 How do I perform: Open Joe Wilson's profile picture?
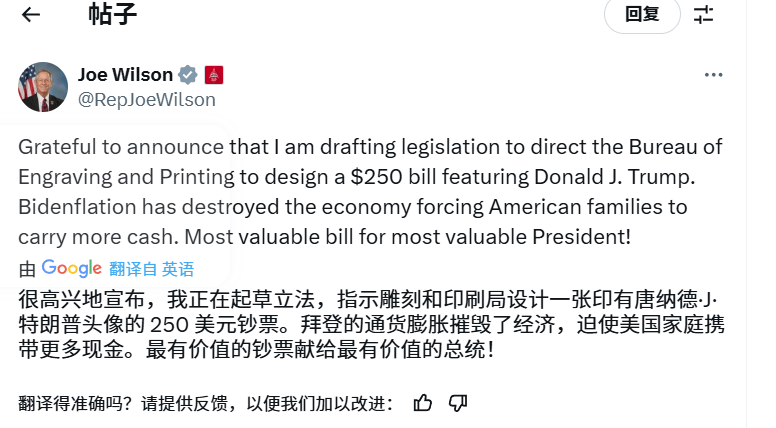pyautogui.click(x=43, y=87)
